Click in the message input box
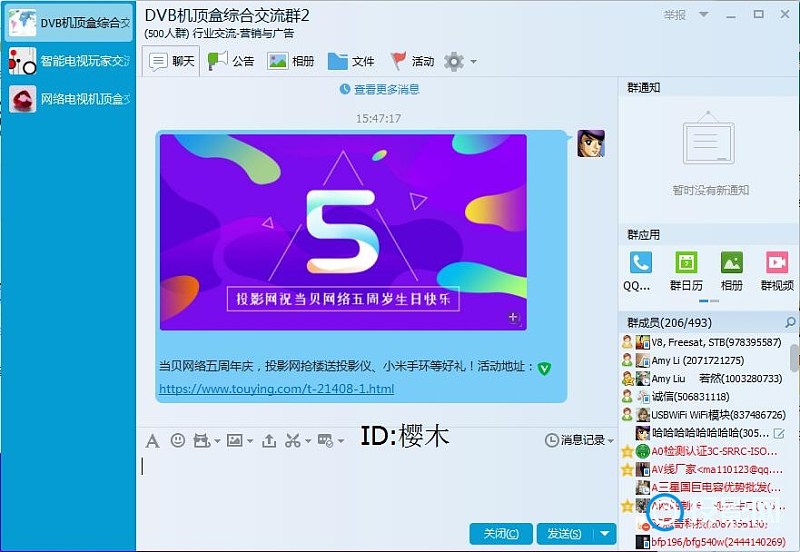This screenshot has height=552, width=800. coord(377,485)
